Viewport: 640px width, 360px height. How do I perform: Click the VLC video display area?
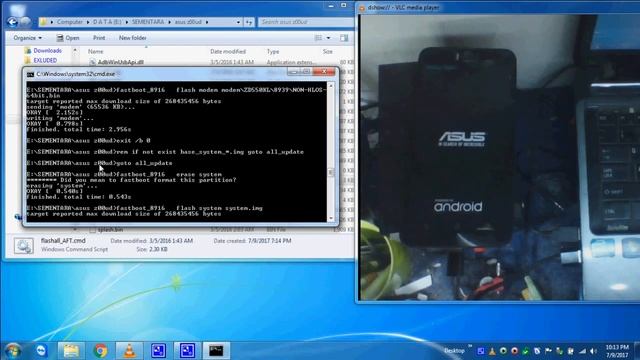pyautogui.click(x=500, y=157)
